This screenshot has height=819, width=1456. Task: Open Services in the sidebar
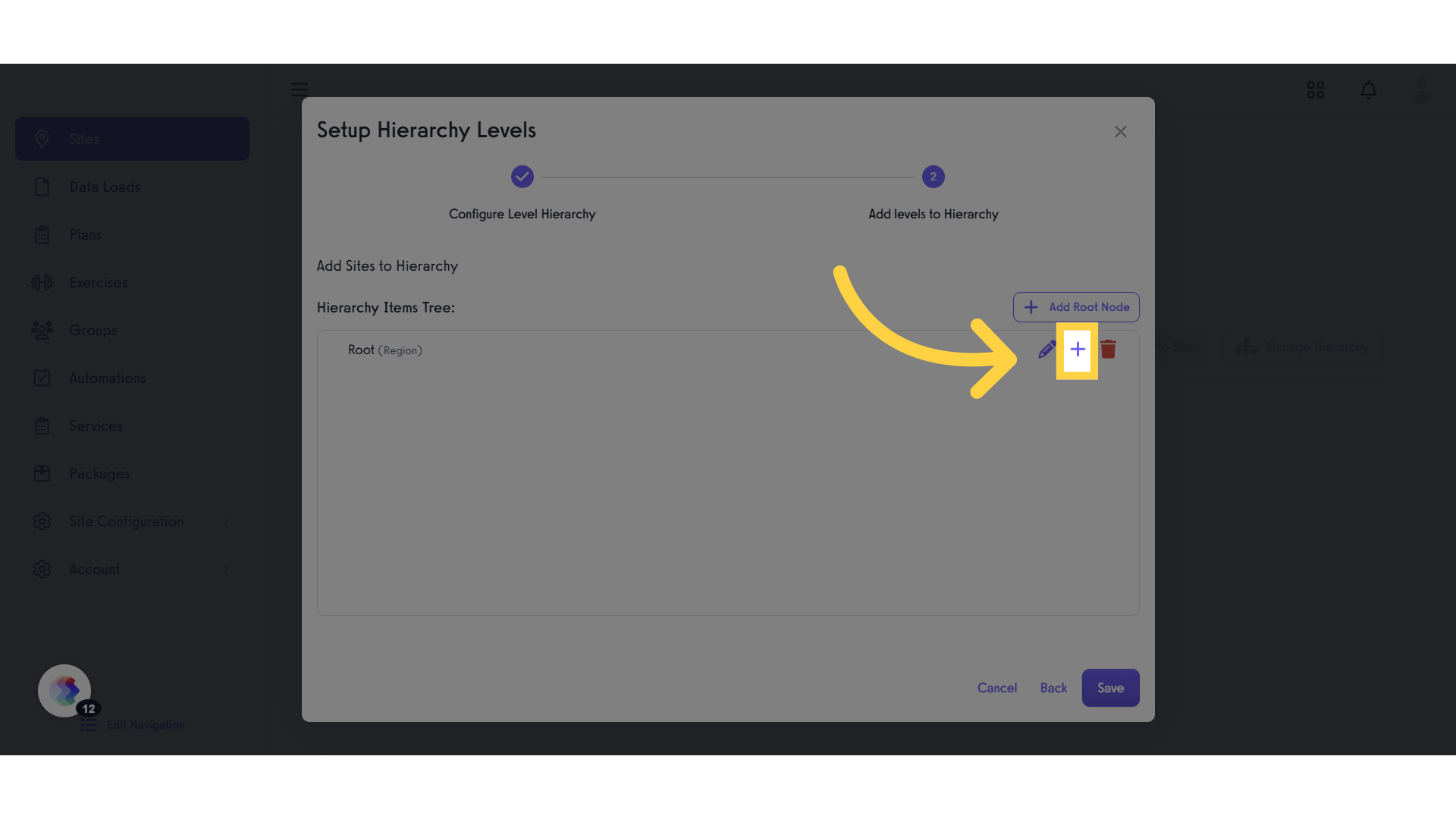(x=132, y=425)
